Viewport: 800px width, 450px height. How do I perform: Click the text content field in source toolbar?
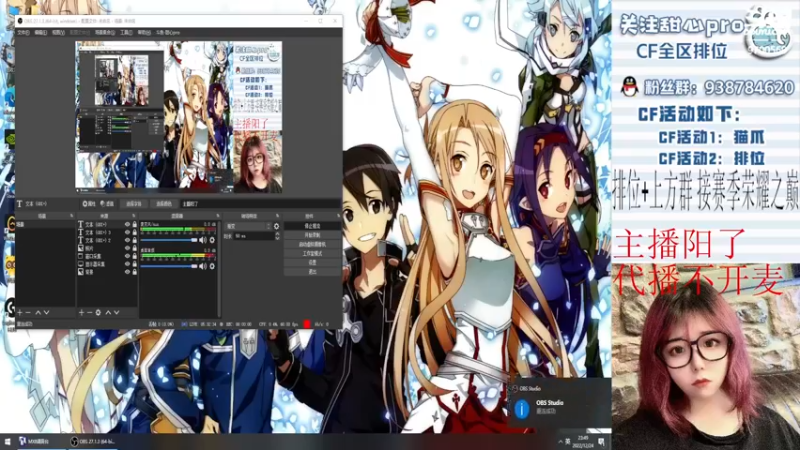click(x=260, y=204)
